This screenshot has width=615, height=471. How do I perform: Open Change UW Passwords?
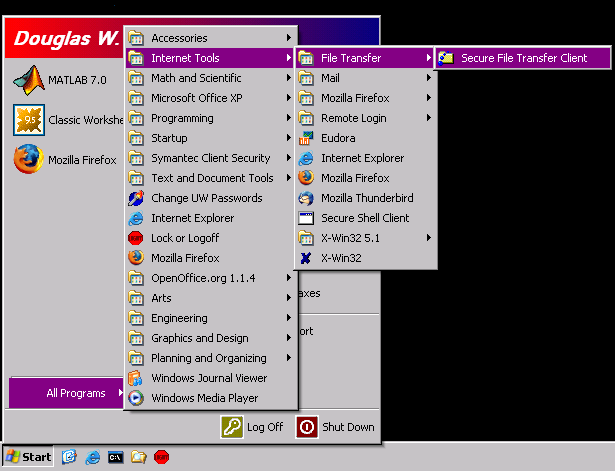tap(206, 198)
